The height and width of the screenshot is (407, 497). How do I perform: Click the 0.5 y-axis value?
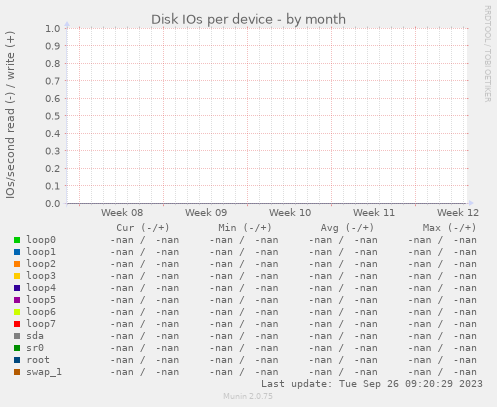(x=53, y=116)
